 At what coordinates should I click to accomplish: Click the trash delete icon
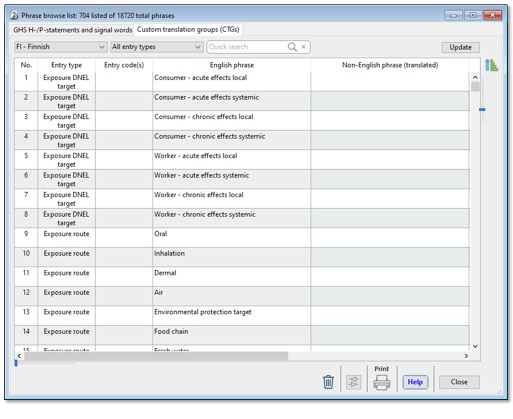tap(328, 382)
